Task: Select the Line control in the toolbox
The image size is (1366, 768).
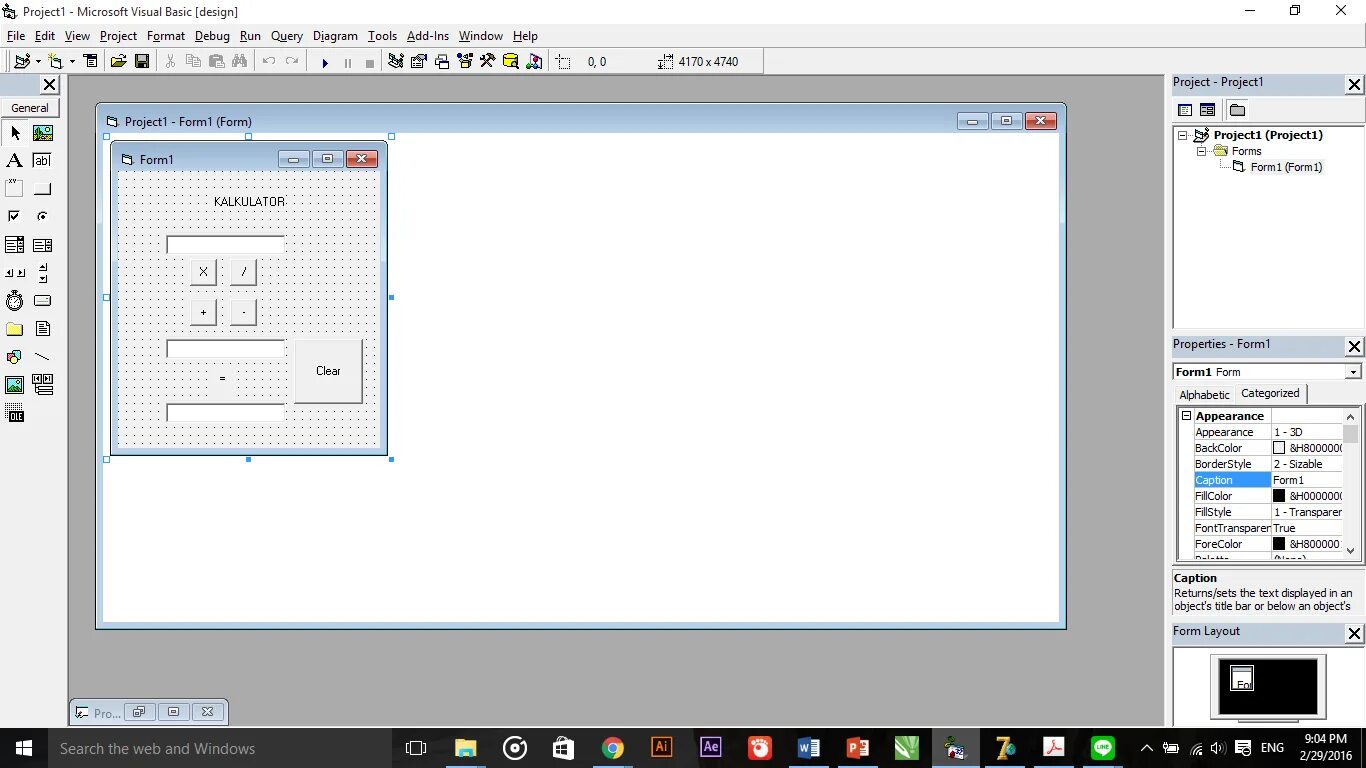Action: [43, 357]
